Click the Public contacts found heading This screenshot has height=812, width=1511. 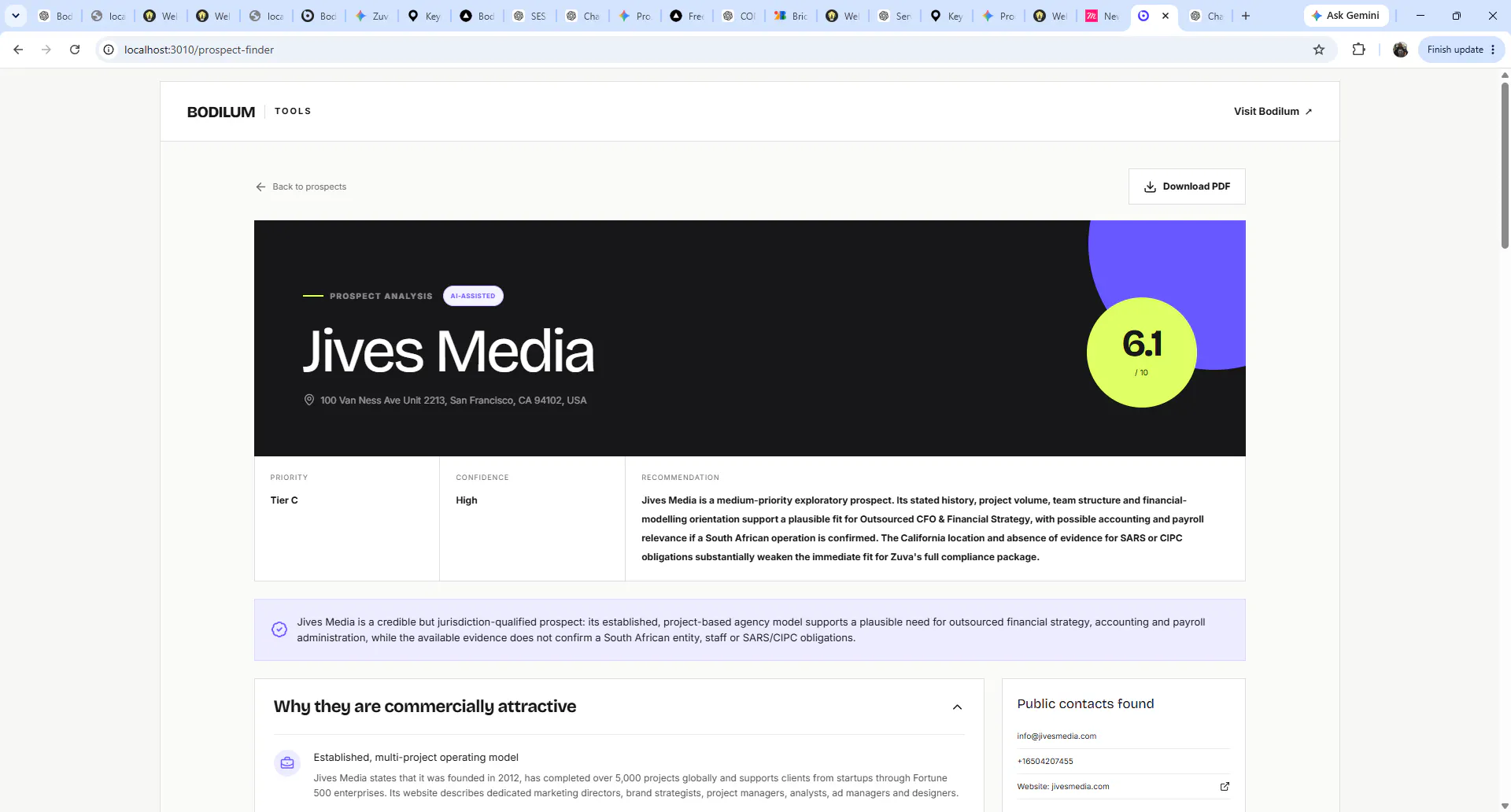(1085, 704)
